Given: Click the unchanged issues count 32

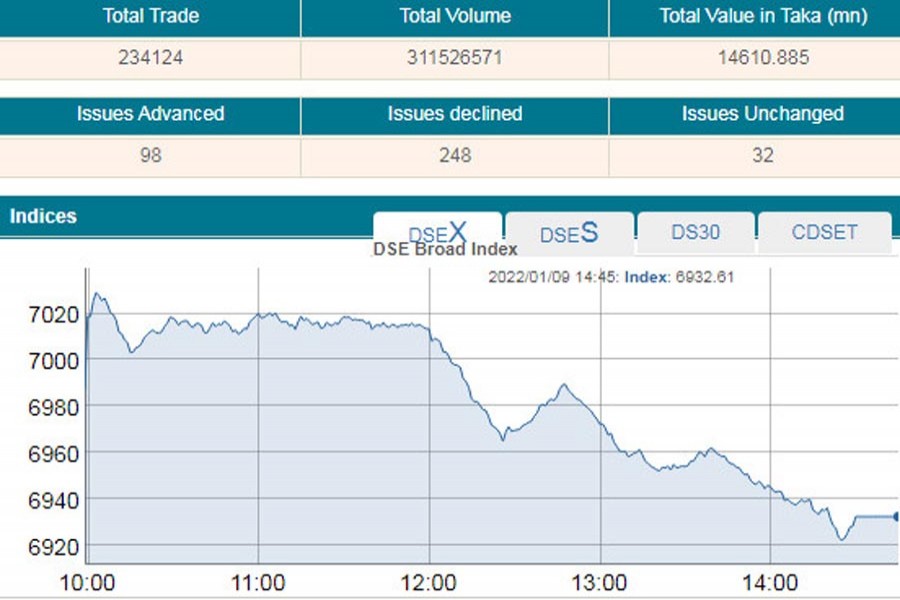Looking at the screenshot, I should [x=763, y=155].
